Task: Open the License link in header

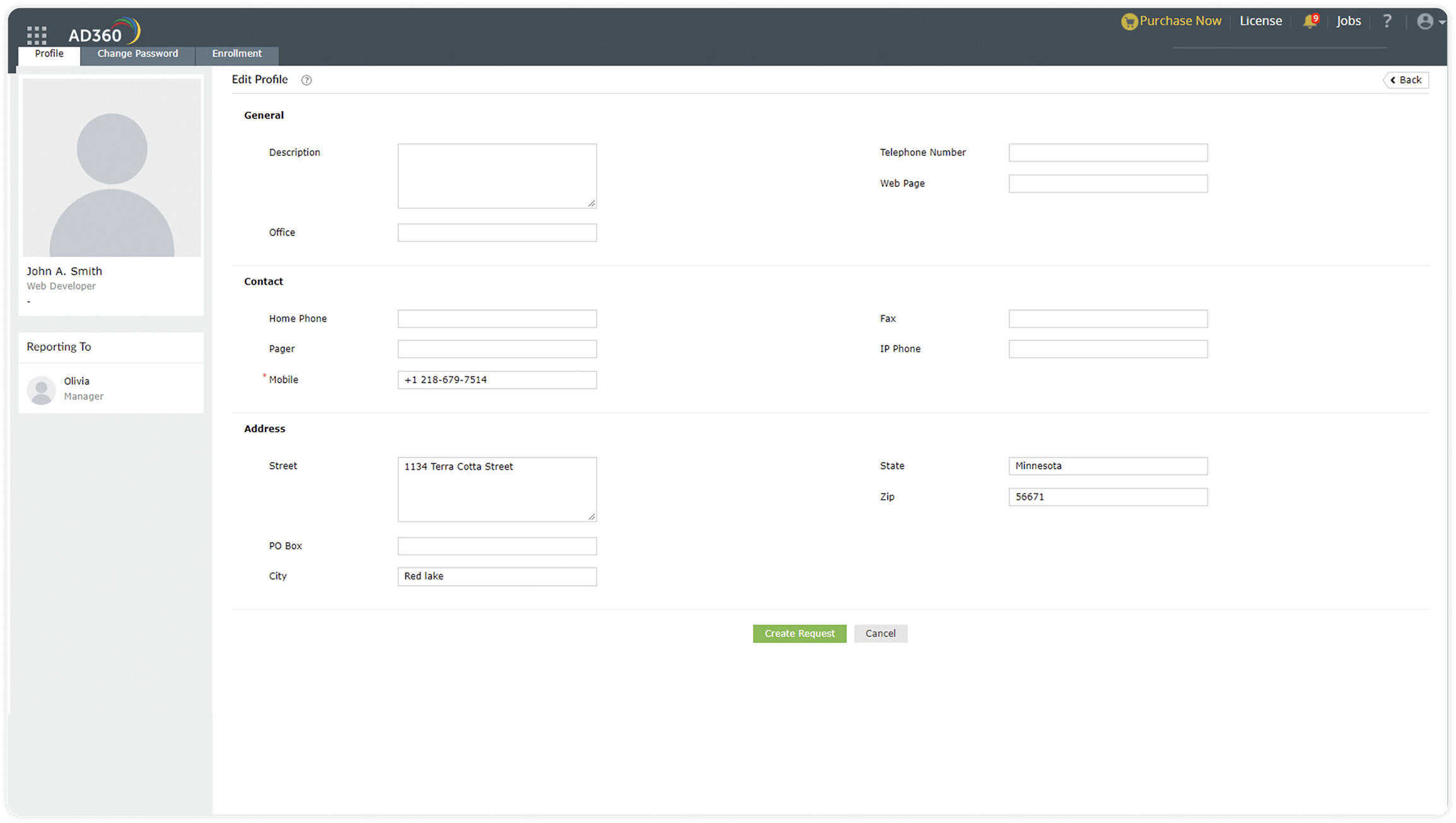Action: click(x=1260, y=21)
